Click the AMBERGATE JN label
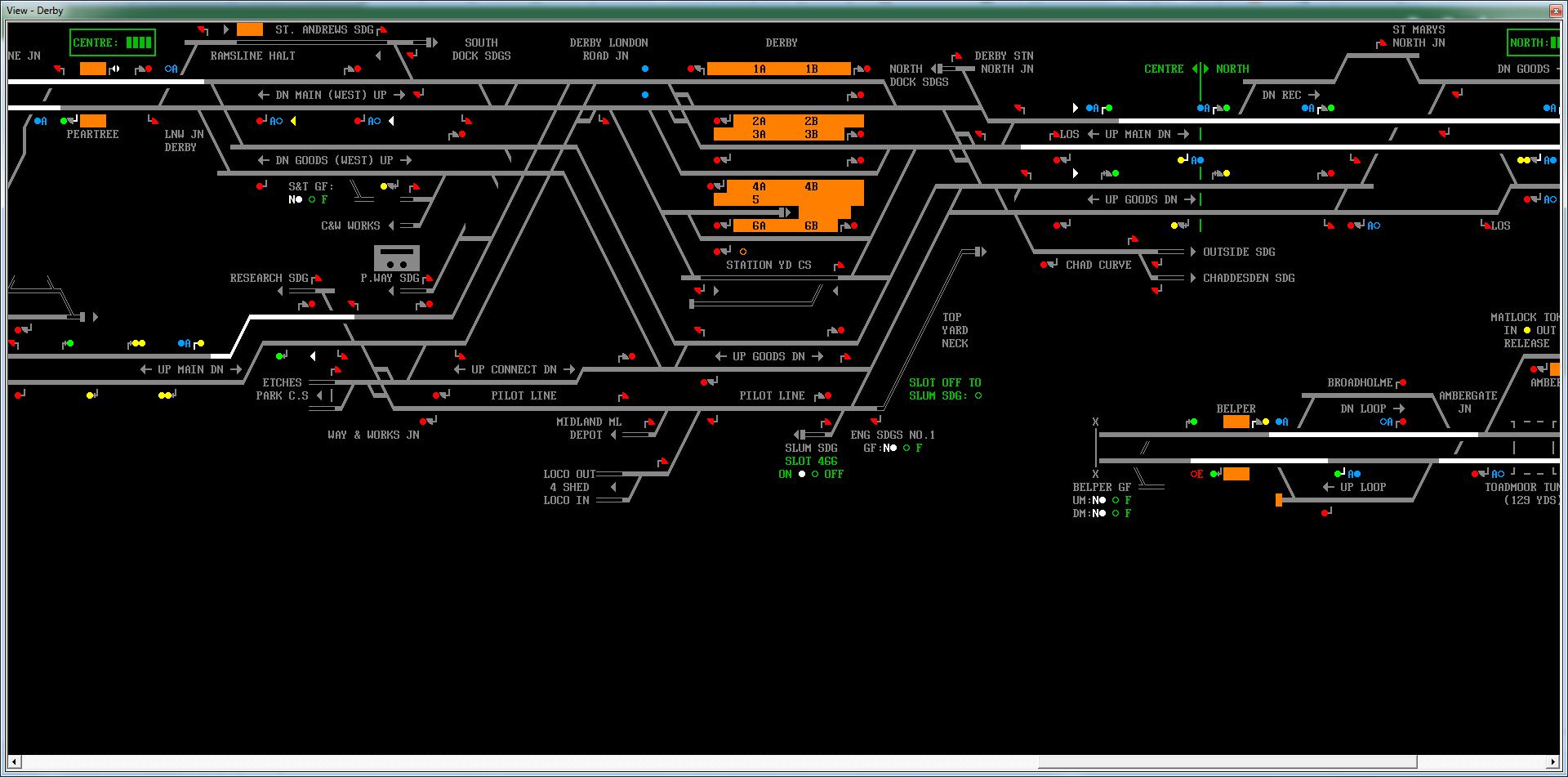This screenshot has width=1568, height=777. [x=1468, y=402]
